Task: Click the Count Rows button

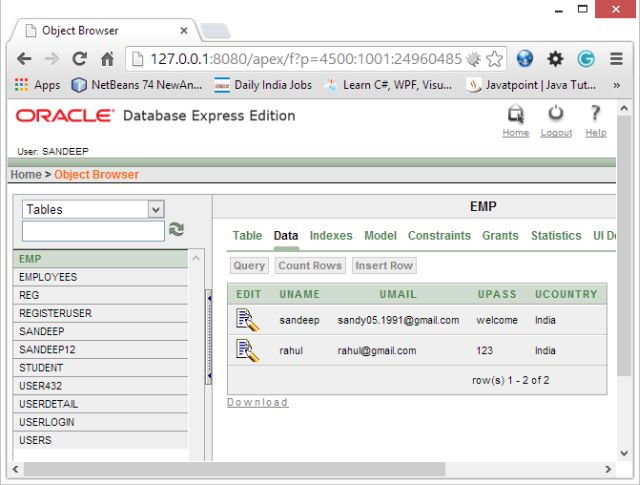Action: pos(310,265)
